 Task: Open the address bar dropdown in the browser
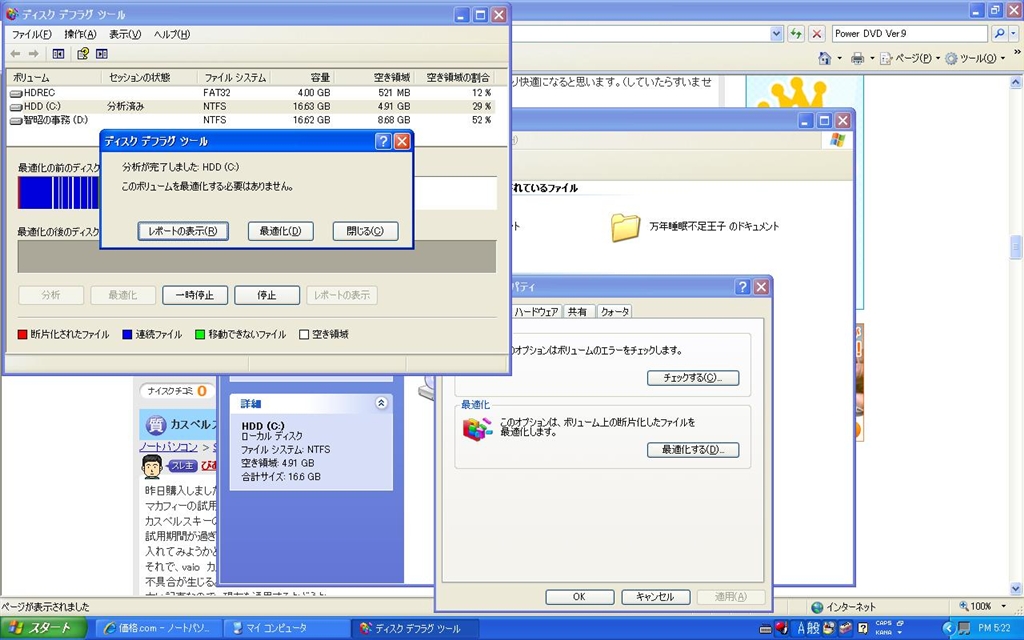pyautogui.click(x=776, y=33)
